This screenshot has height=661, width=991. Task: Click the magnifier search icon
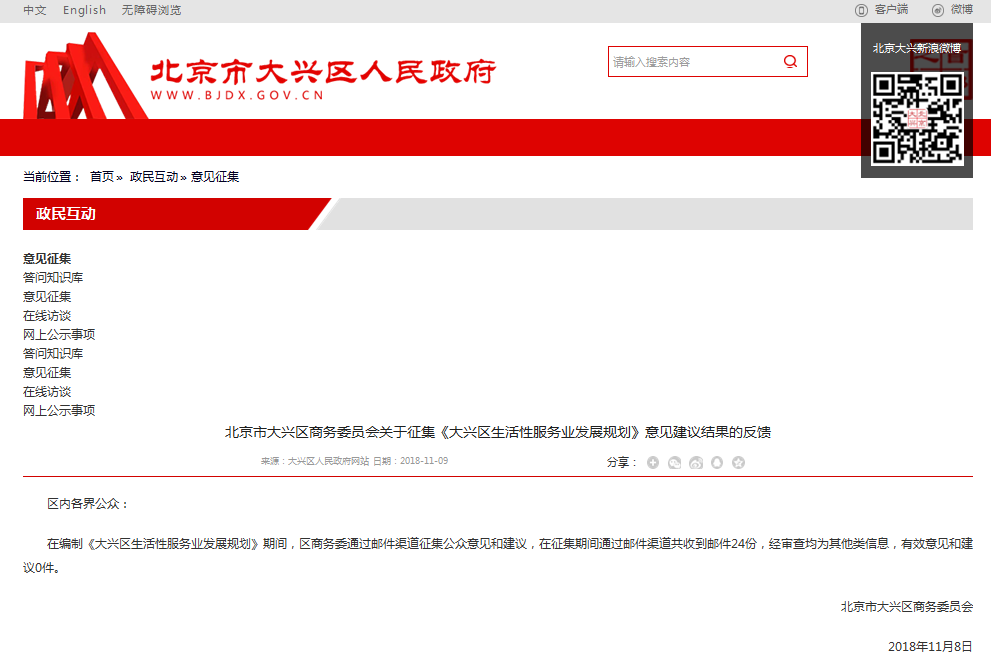790,62
